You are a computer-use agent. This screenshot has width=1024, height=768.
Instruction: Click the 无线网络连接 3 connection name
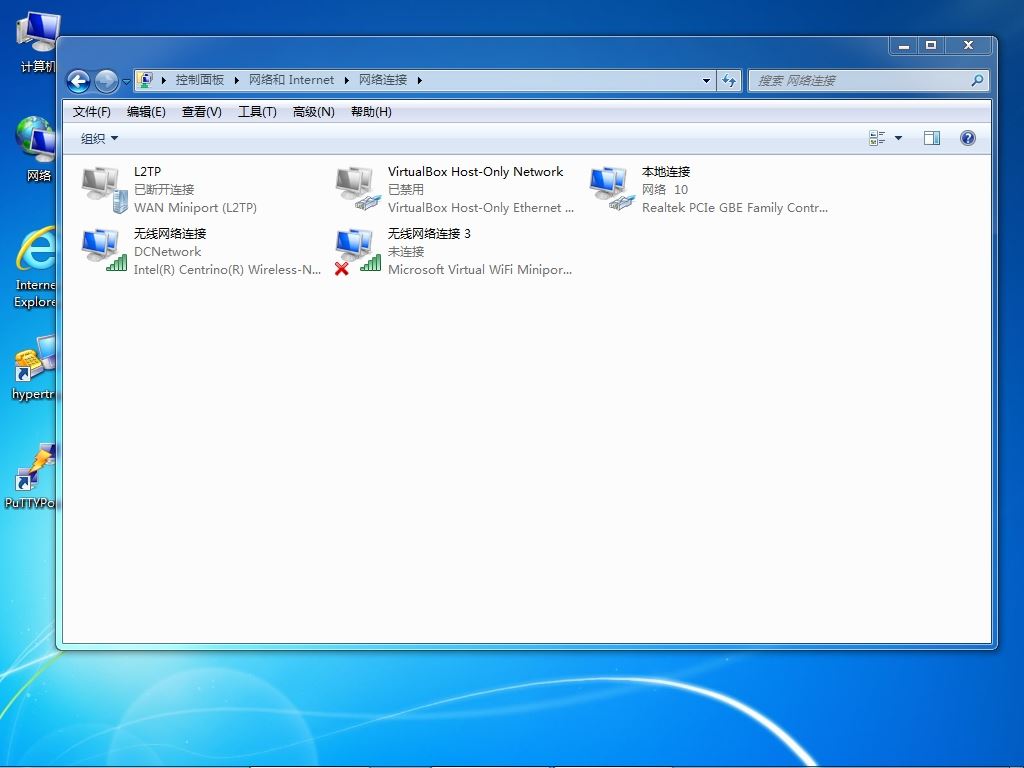pos(429,233)
